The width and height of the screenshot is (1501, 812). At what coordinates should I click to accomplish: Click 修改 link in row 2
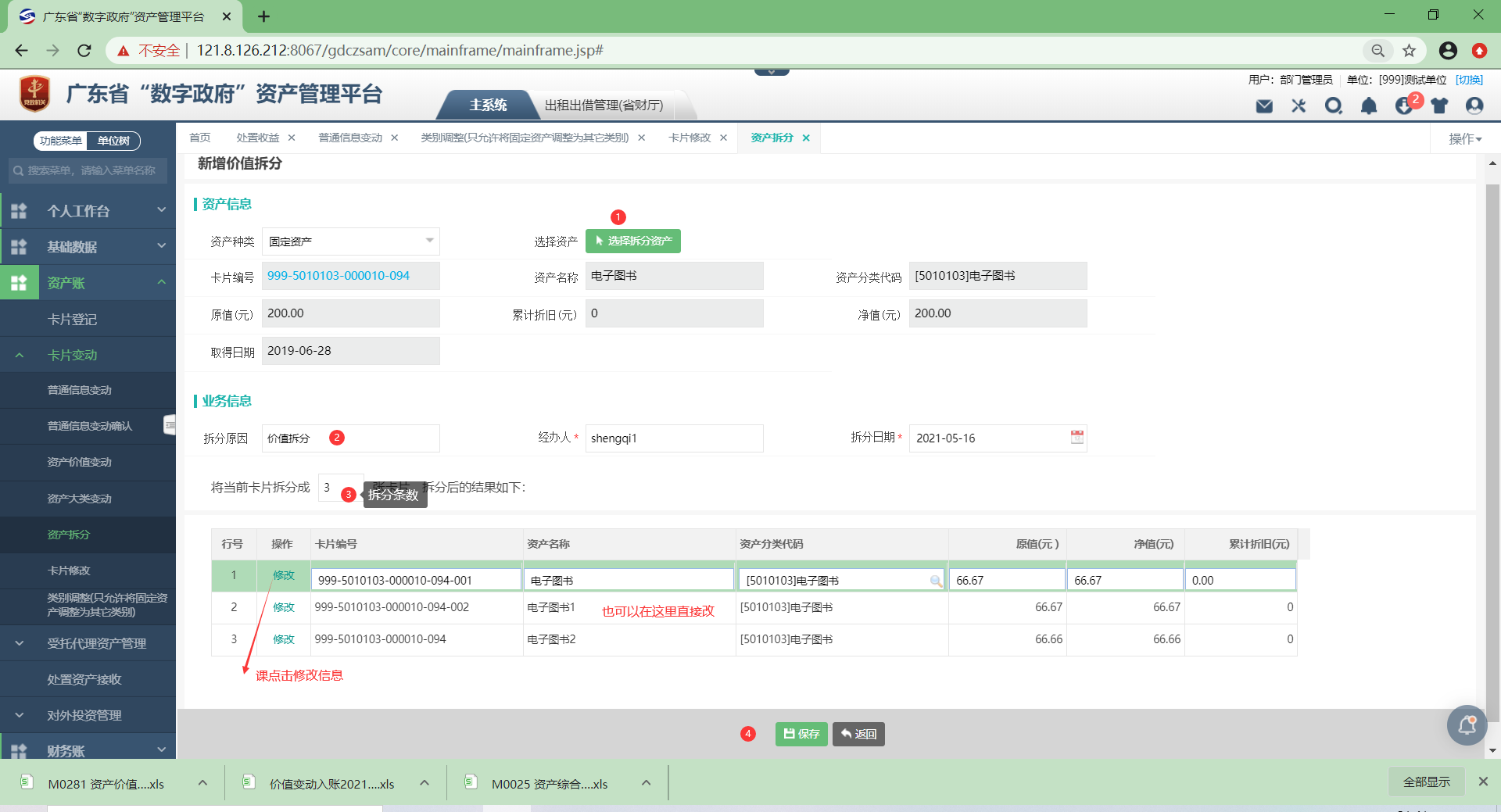[284, 607]
